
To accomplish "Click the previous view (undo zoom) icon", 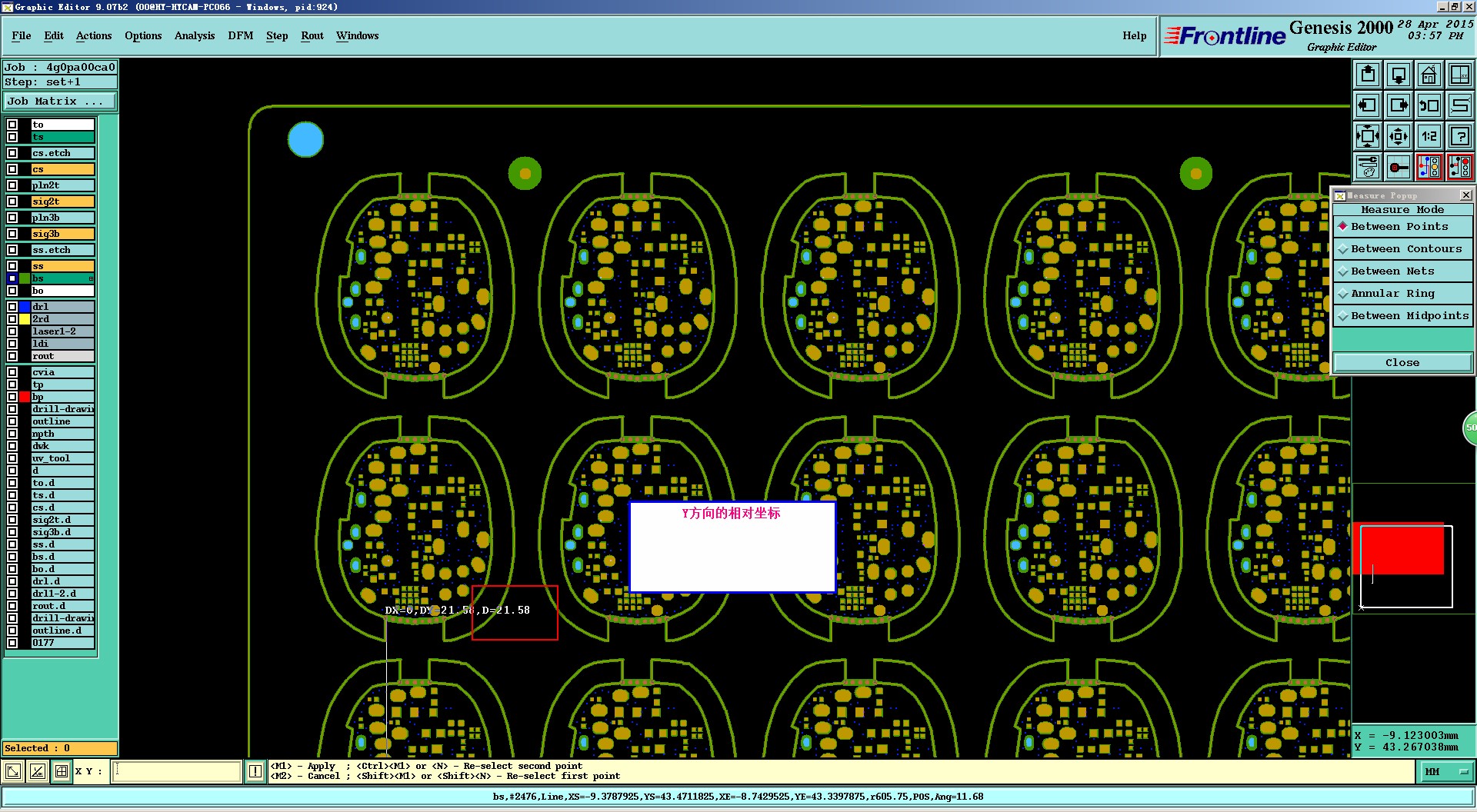I will [1429, 105].
